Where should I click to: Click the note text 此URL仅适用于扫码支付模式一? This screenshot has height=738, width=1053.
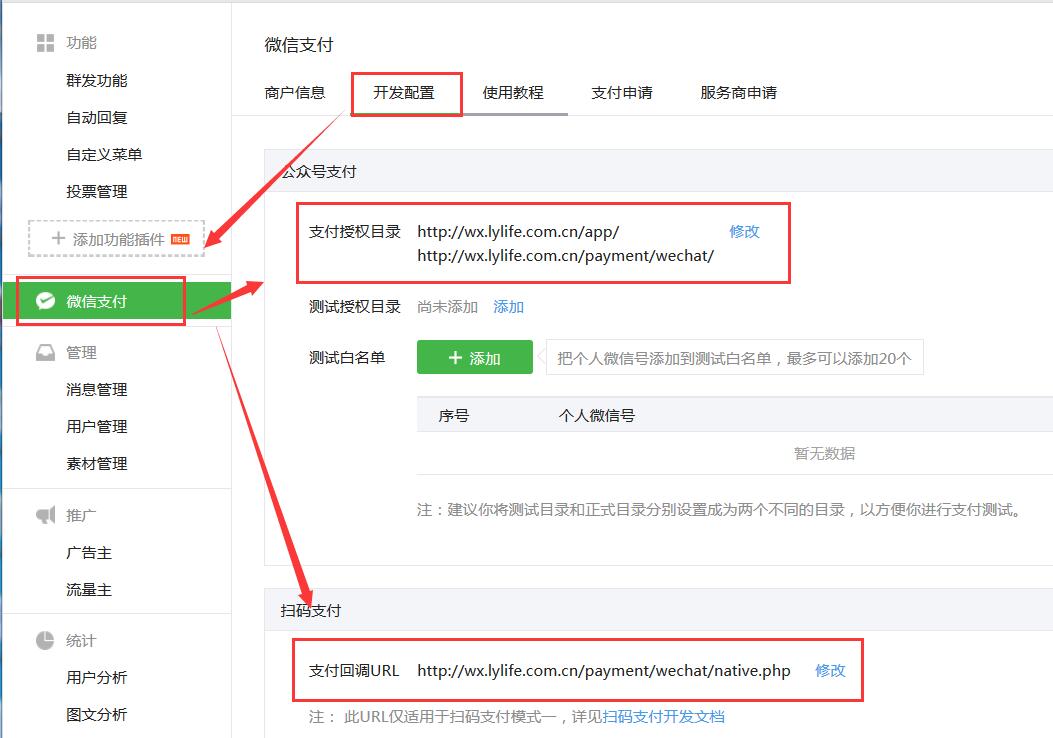click(449, 717)
